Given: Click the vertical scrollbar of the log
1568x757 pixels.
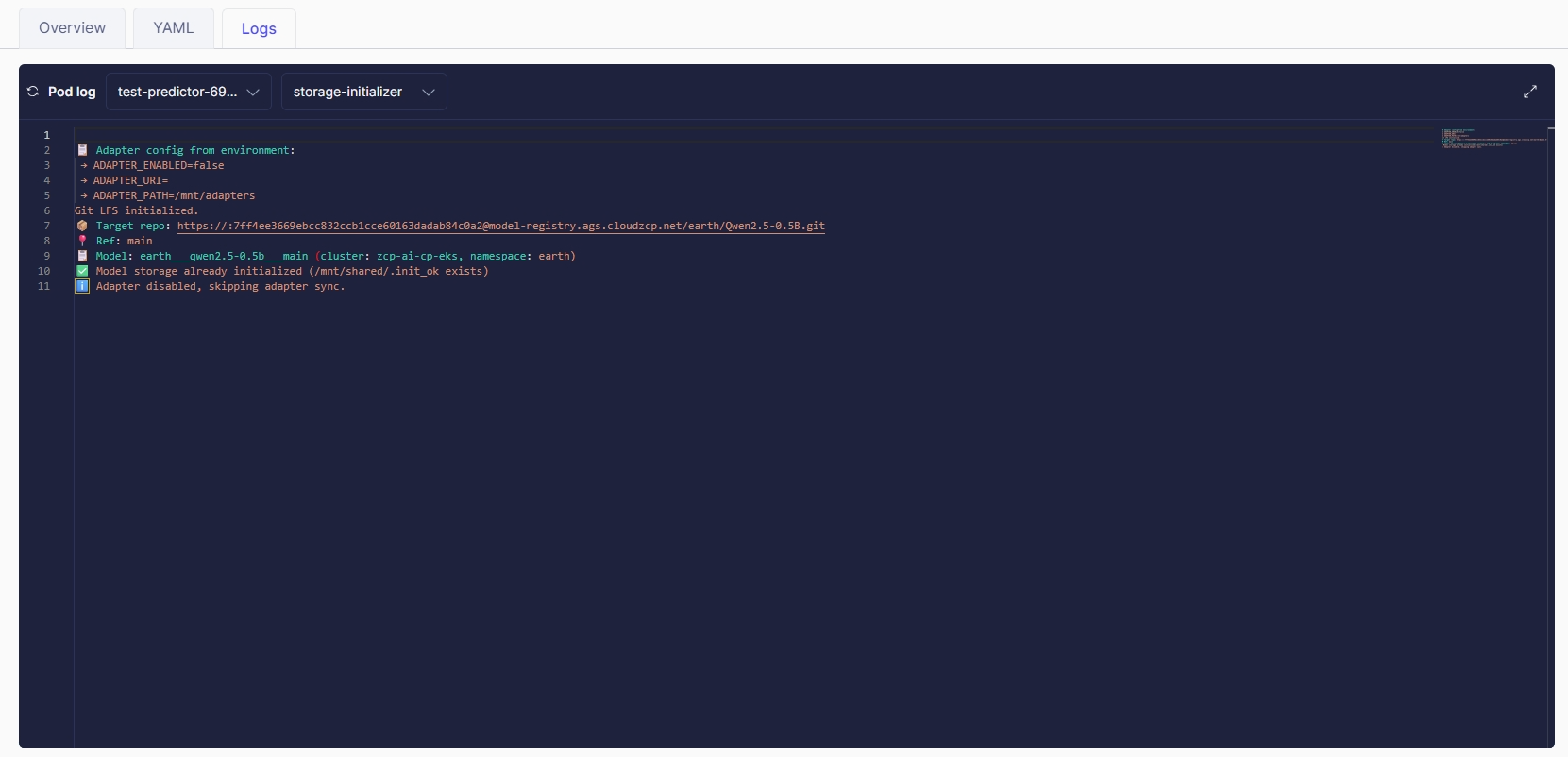Looking at the screenshot, I should point(1551,434).
